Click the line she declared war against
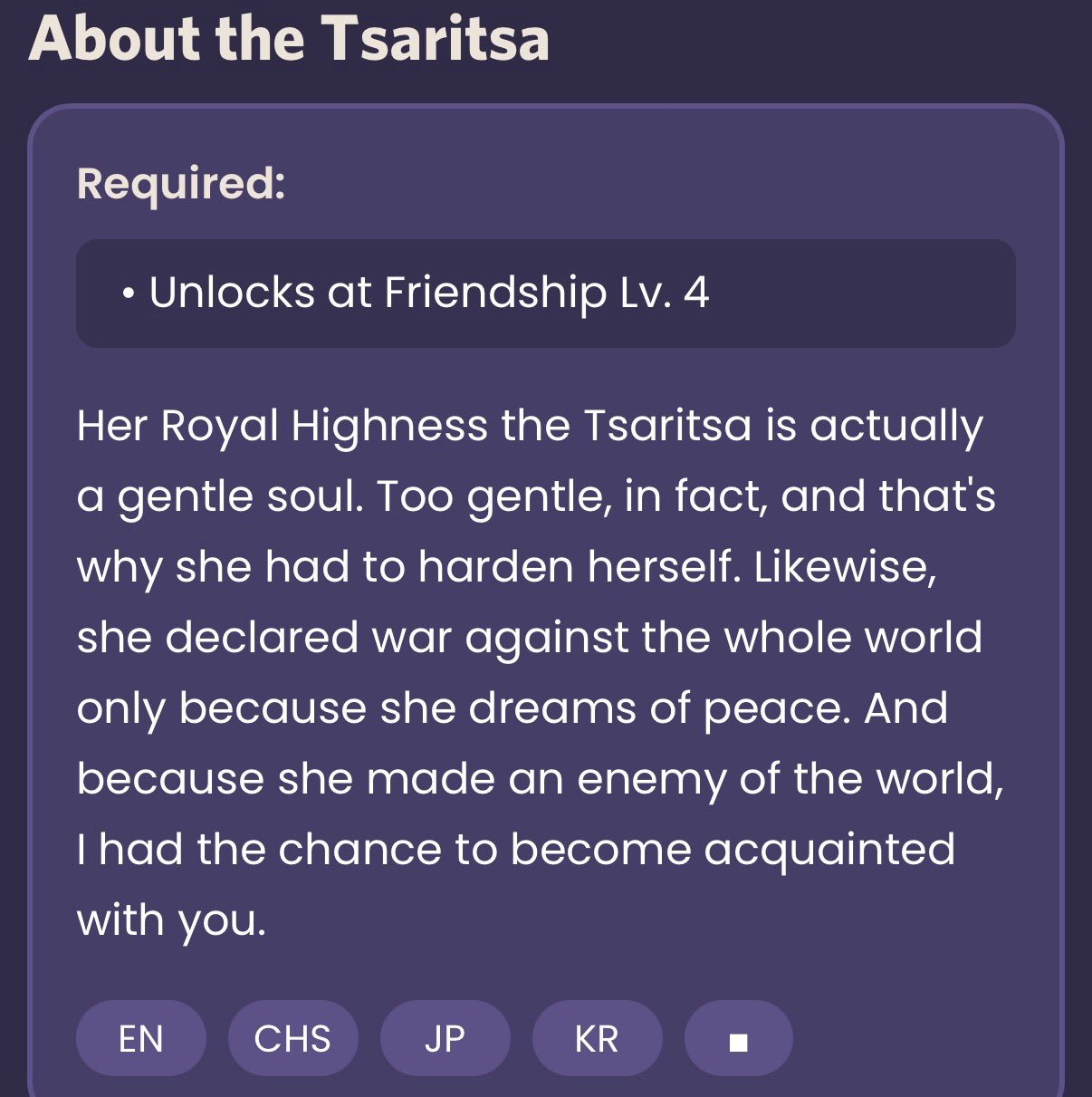This screenshot has width=1092, height=1097. (x=530, y=637)
